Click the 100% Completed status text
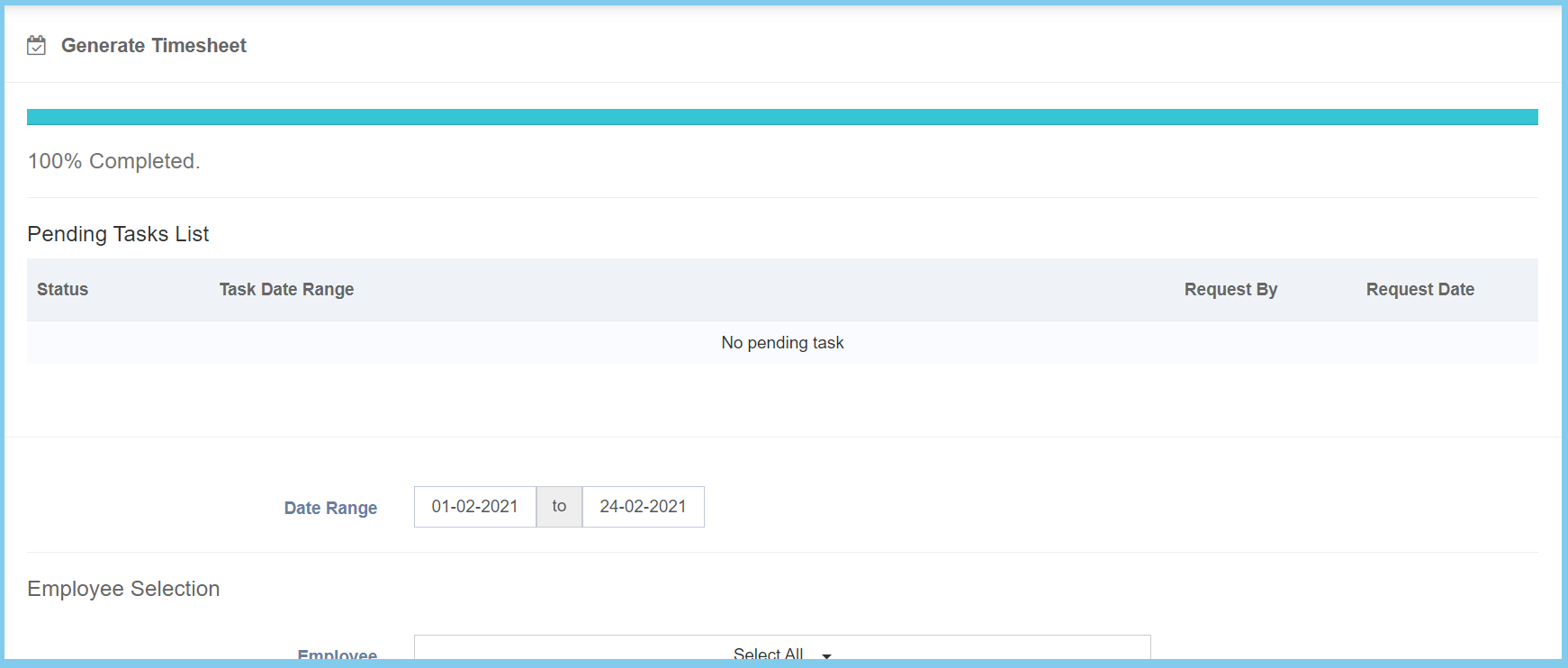This screenshot has width=1568, height=668. point(113,161)
